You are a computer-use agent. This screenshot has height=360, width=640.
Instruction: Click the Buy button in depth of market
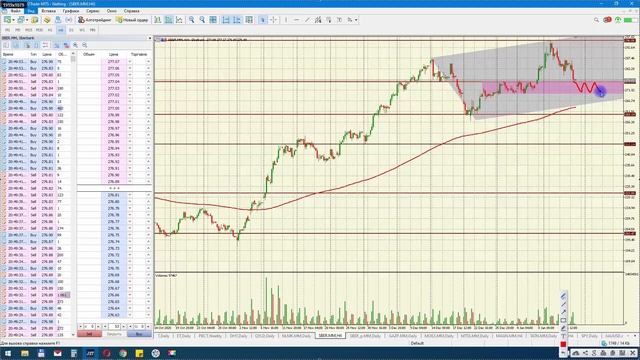pos(140,334)
